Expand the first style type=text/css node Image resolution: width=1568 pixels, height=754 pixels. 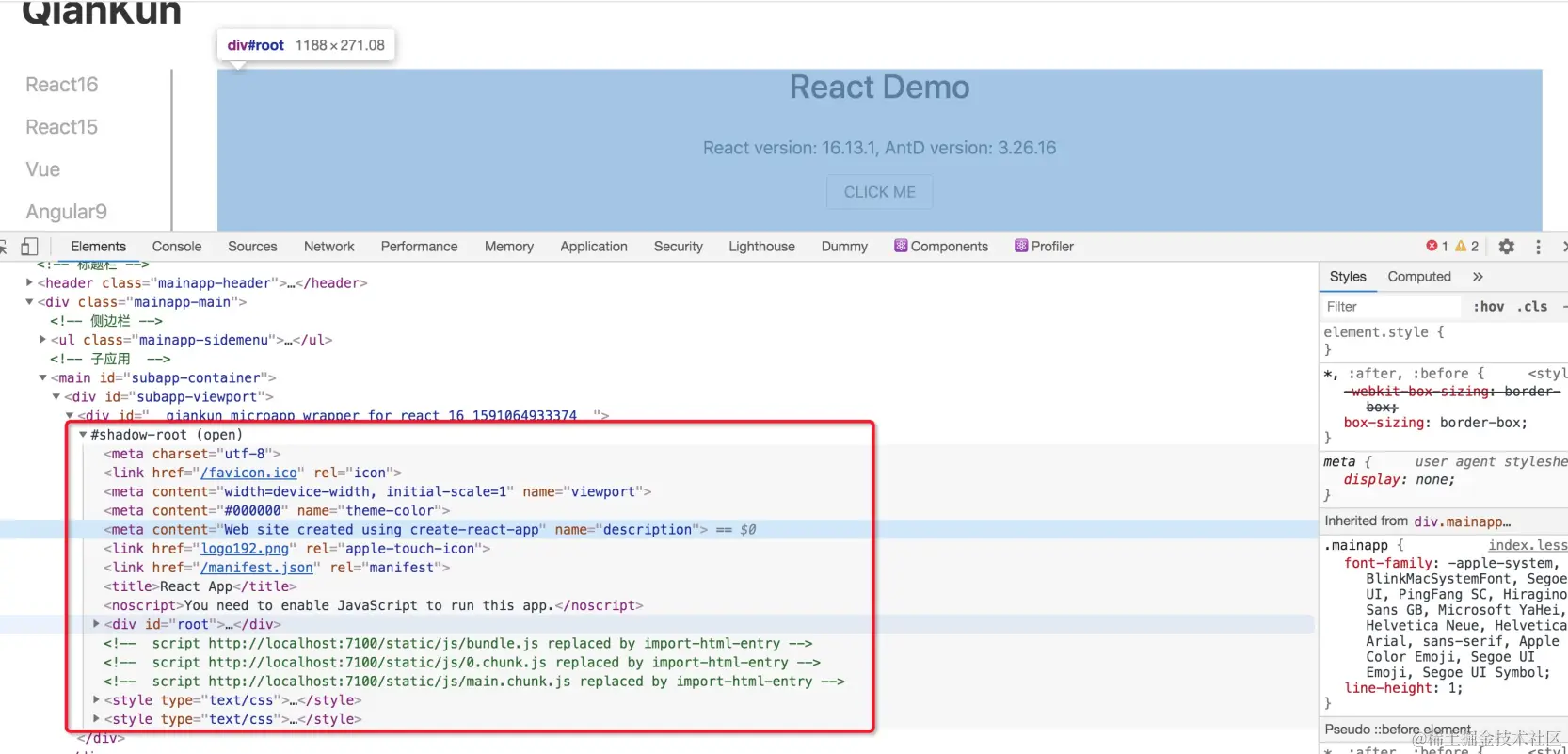[96, 700]
